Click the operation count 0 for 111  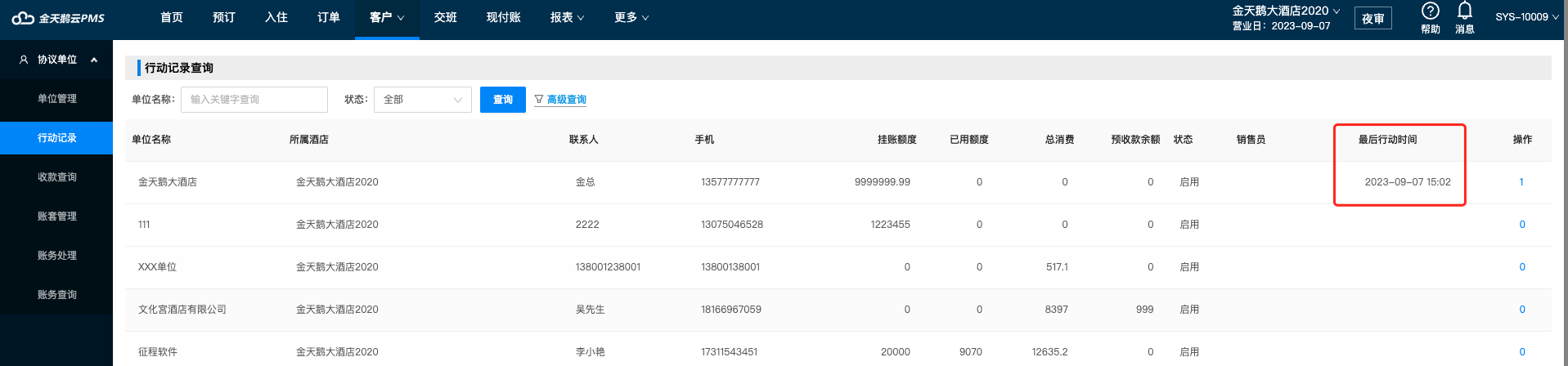coord(1522,225)
